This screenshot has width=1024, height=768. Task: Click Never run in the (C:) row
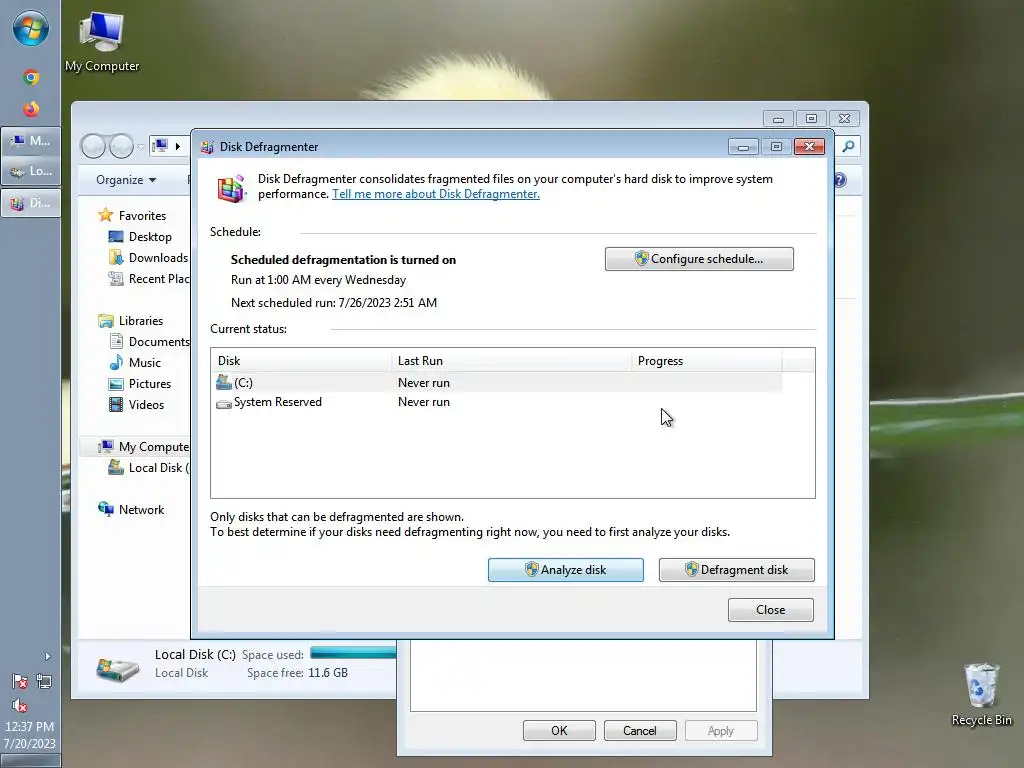click(x=424, y=383)
